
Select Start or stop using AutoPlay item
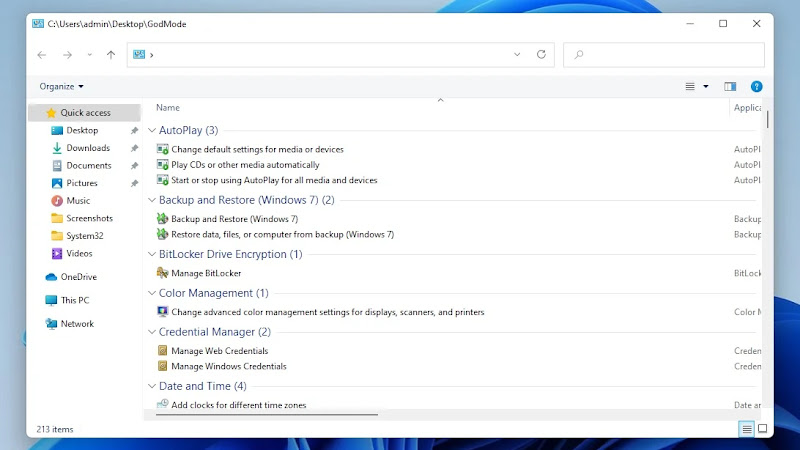274,180
